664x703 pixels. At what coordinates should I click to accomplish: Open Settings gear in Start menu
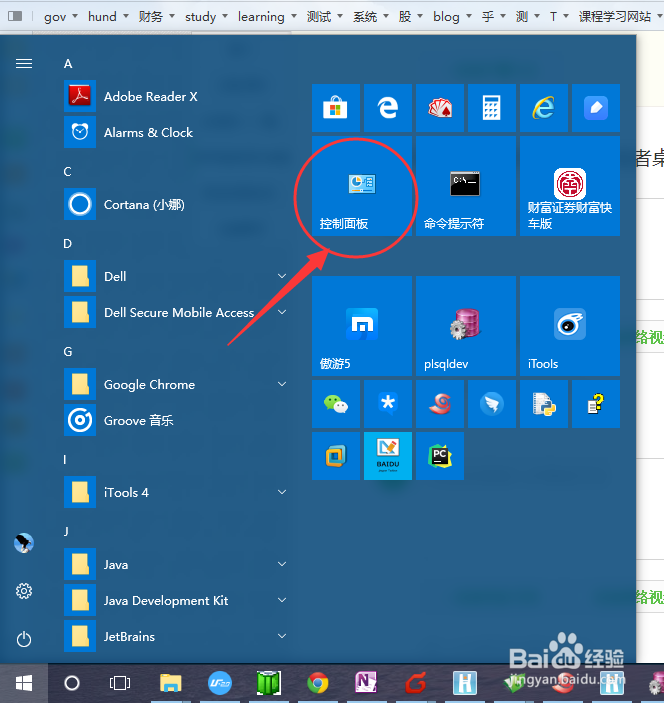24,591
